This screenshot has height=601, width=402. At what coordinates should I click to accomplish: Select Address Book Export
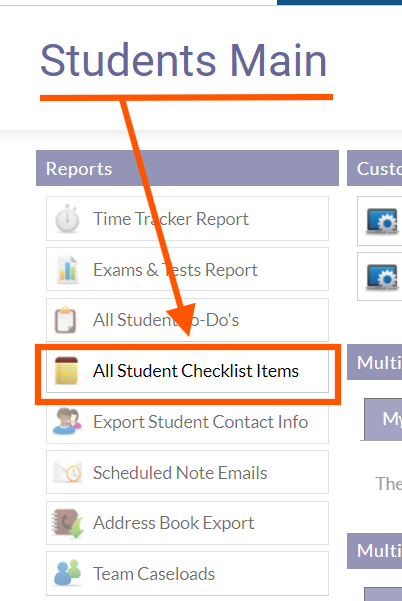(187, 523)
